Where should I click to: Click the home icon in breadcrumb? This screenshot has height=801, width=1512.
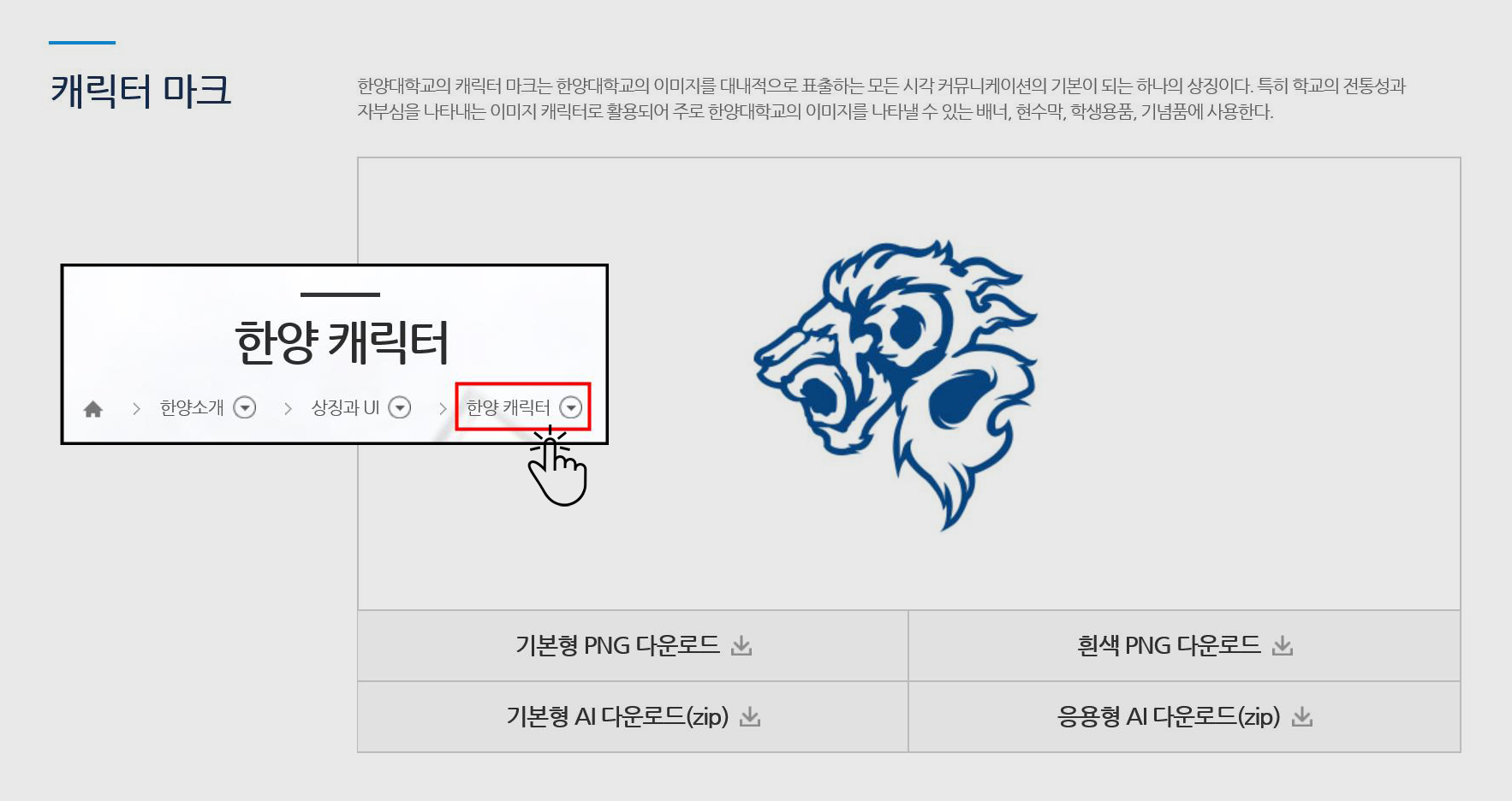coord(93,409)
